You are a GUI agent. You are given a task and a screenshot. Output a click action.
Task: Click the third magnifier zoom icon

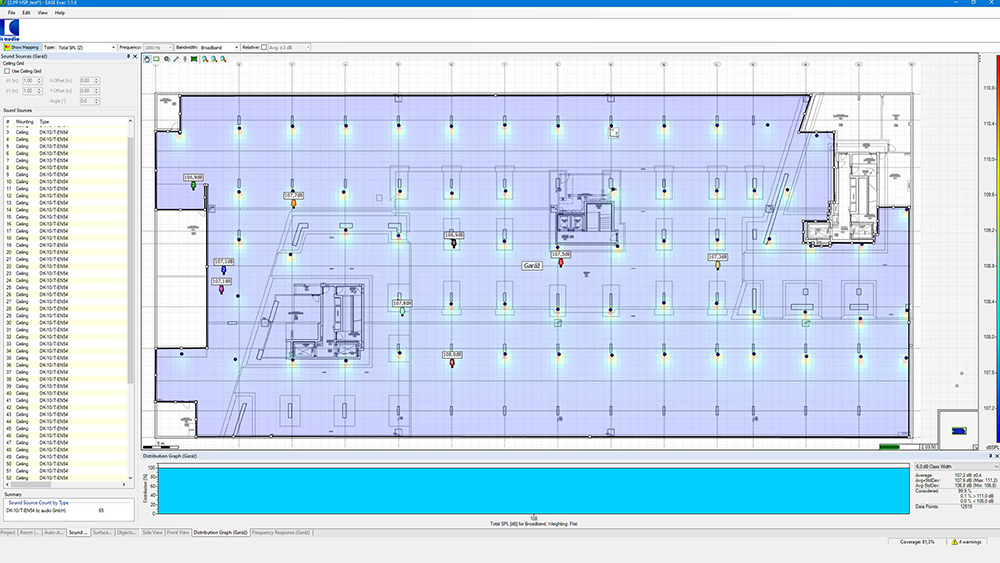[223, 59]
